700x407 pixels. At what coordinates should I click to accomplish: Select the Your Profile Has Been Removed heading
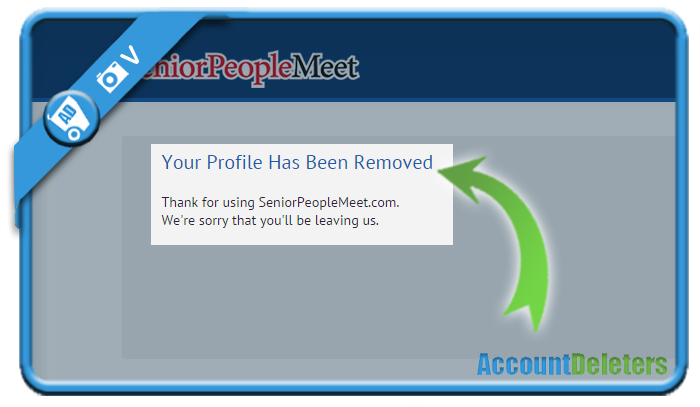click(x=297, y=162)
